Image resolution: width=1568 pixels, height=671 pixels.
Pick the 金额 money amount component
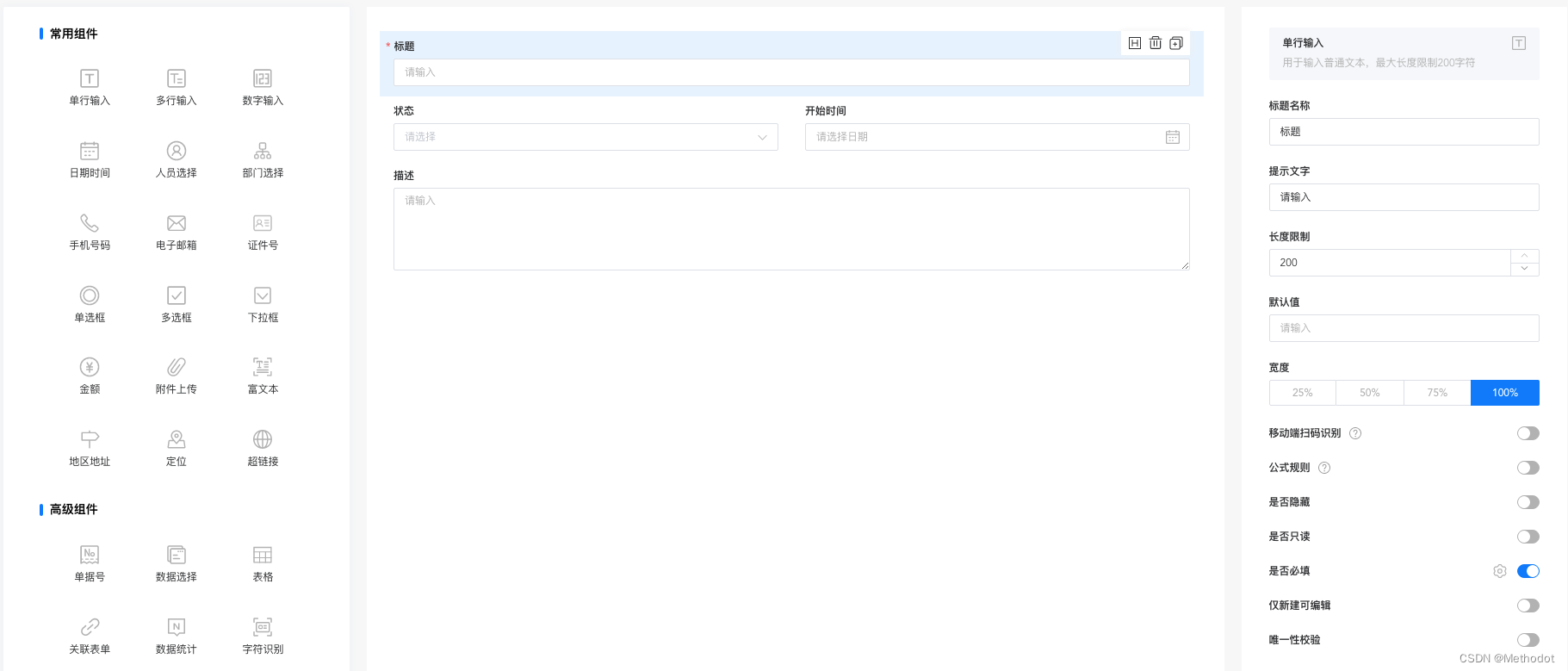tap(90, 376)
